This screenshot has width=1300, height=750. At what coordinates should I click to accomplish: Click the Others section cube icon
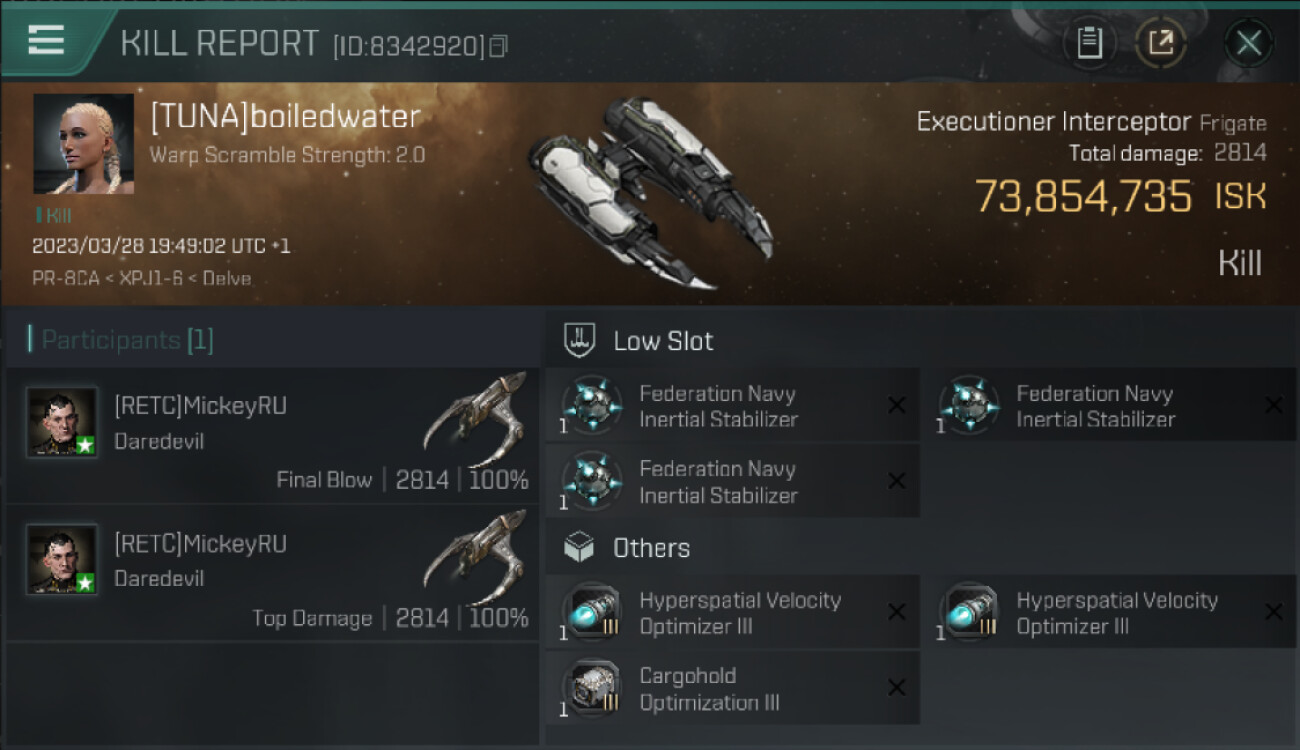tap(580, 548)
